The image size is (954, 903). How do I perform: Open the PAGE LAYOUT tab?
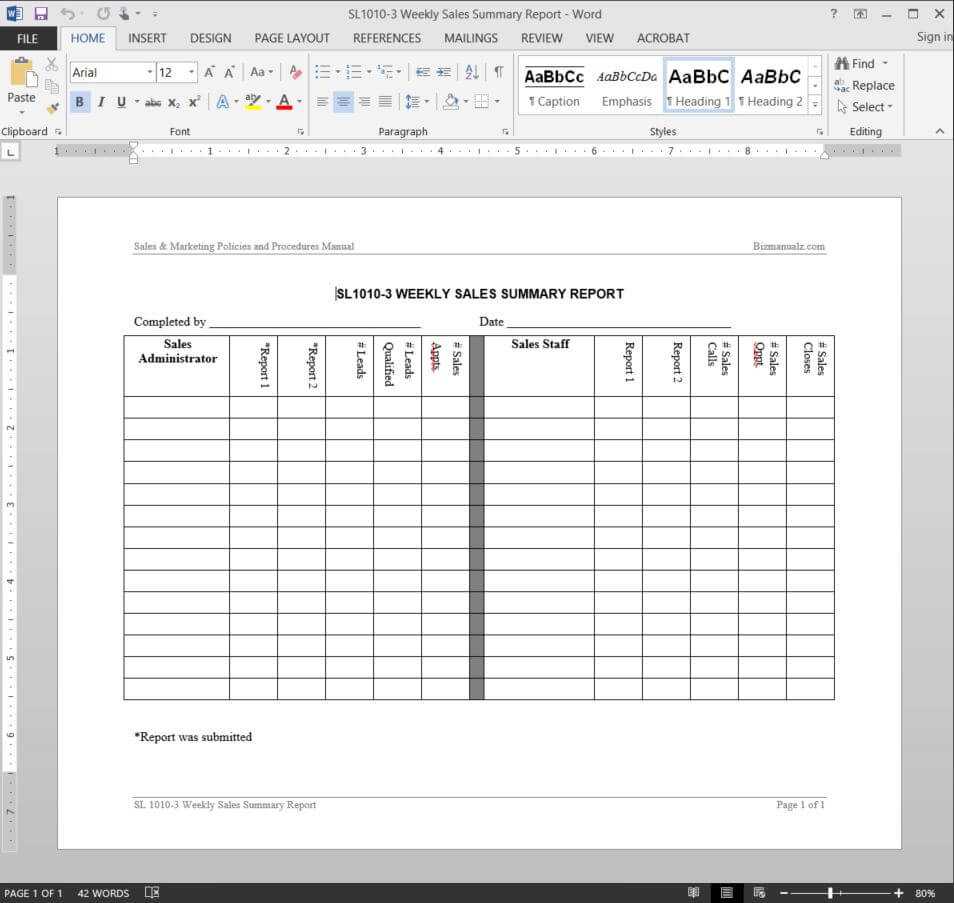pos(291,38)
